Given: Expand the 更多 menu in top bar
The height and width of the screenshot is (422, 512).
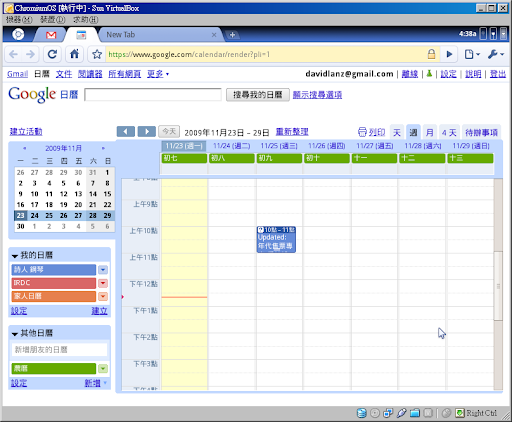Looking at the screenshot, I should 158,74.
